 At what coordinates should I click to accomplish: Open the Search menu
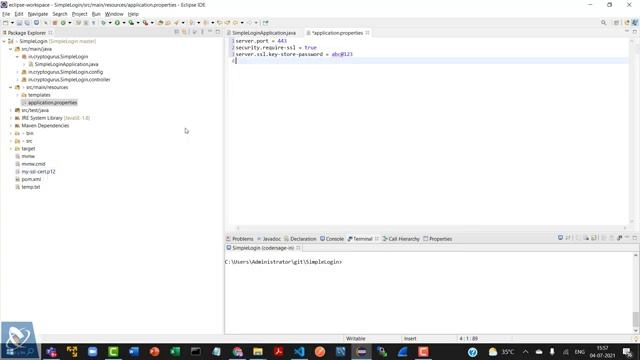60,14
